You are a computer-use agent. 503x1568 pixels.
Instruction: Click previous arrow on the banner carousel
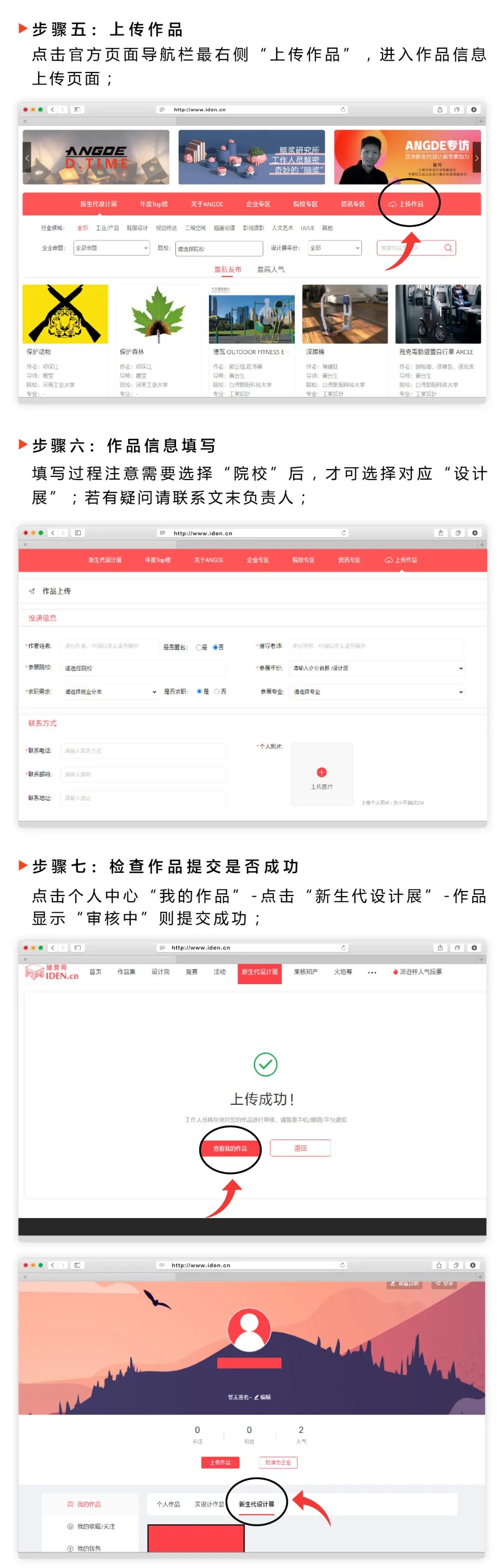pos(27,157)
